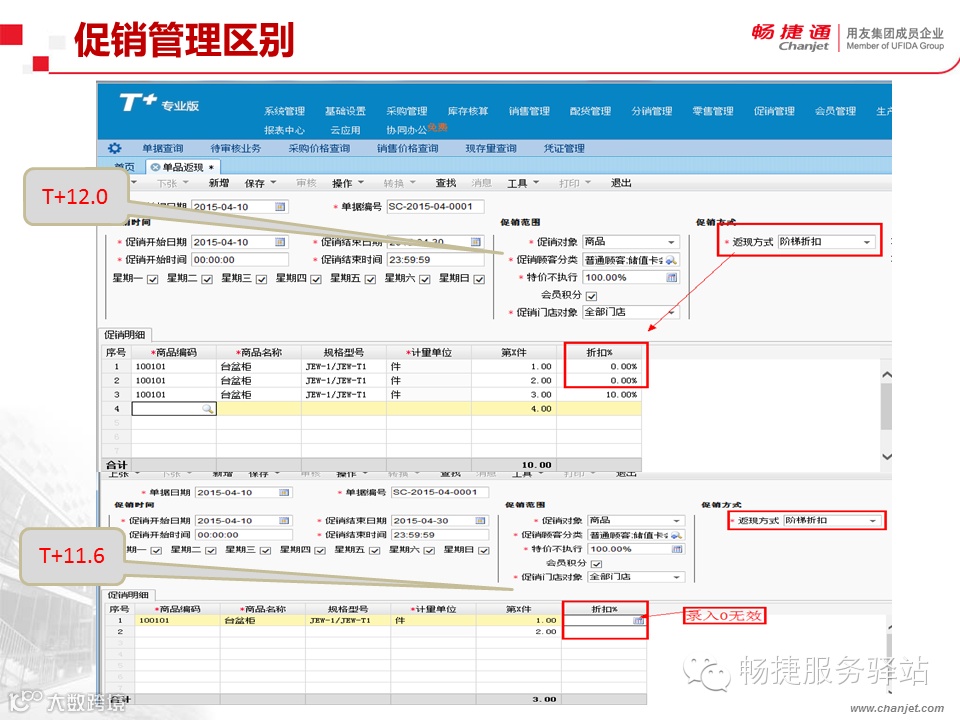Image resolution: width=960 pixels, height=720 pixels.
Task: Expand 促销门店对象 dropdown in T+12.0 form
Action: click(672, 312)
